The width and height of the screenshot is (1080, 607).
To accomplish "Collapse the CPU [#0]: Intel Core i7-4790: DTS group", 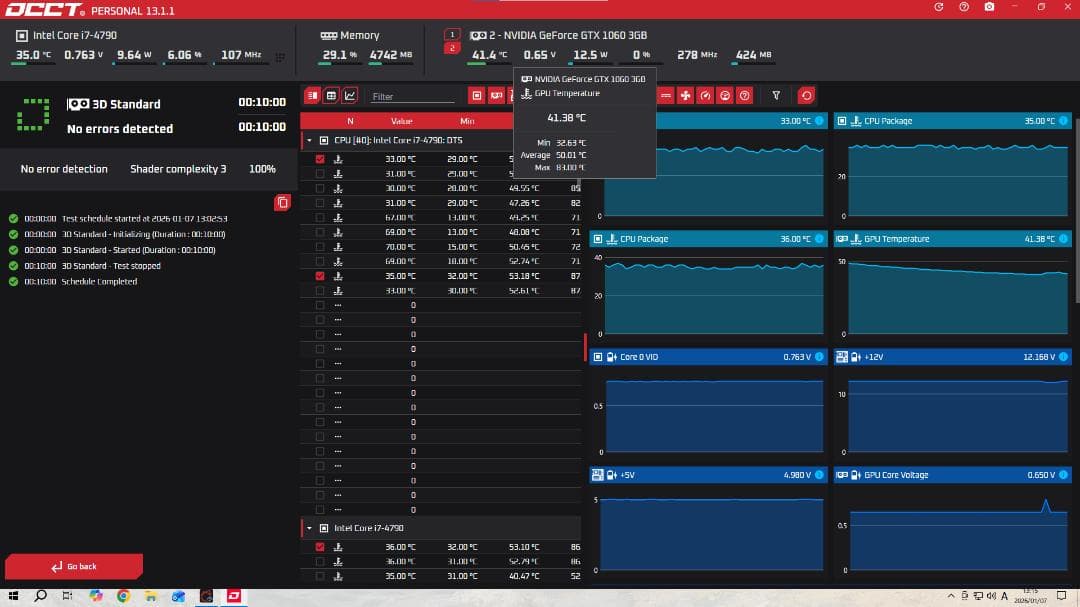I will click(309, 141).
